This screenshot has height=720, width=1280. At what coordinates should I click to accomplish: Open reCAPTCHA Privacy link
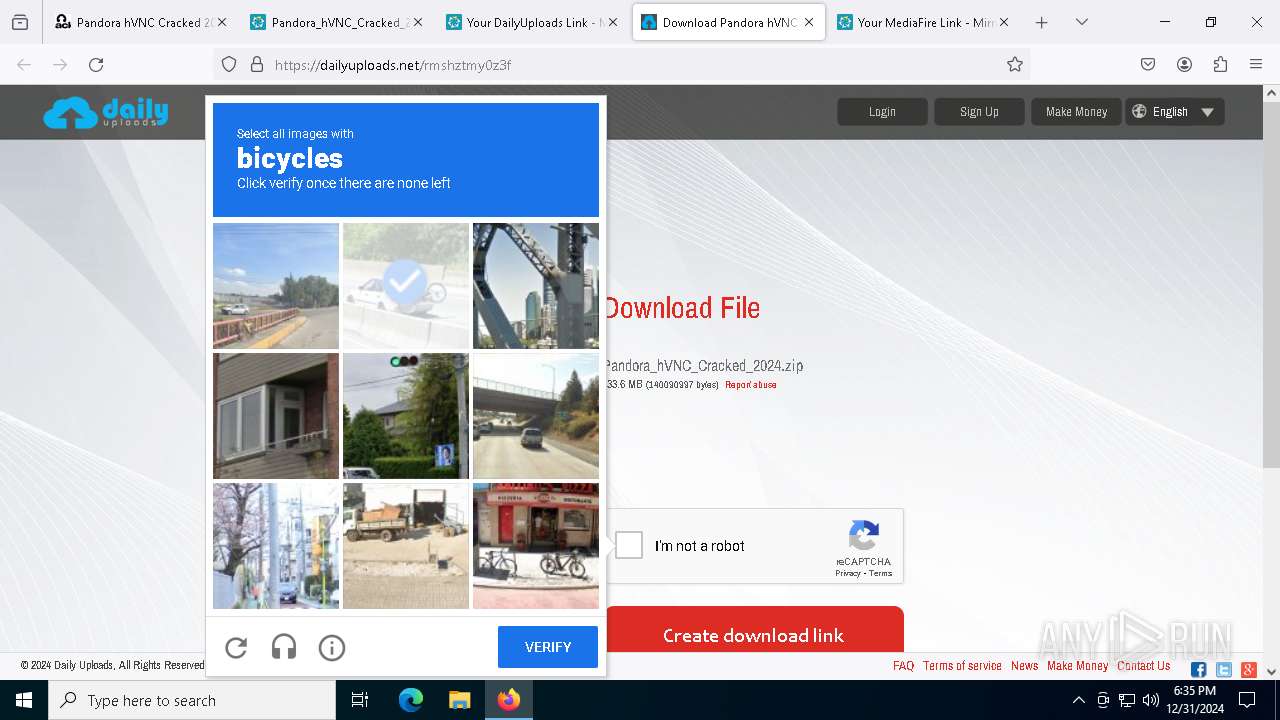[848, 573]
